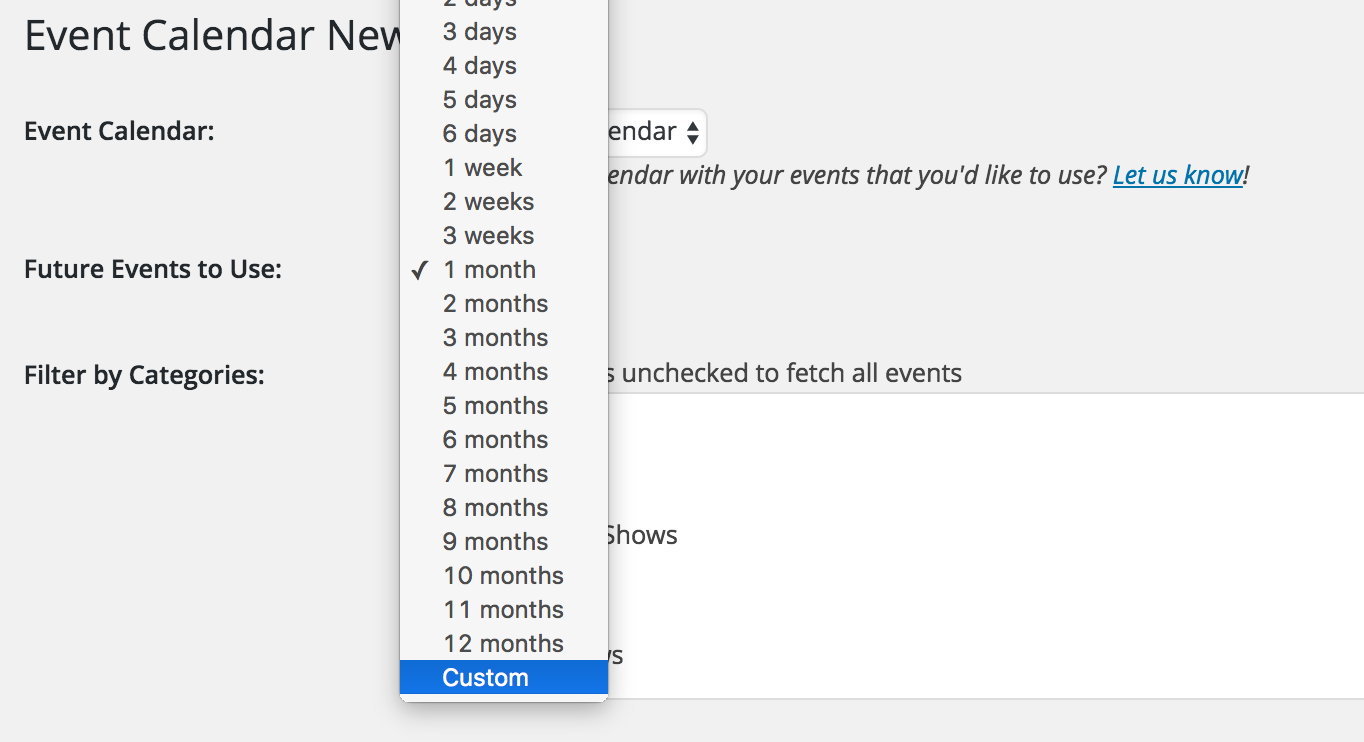Open the Event Calendar select dropdown

(656, 132)
